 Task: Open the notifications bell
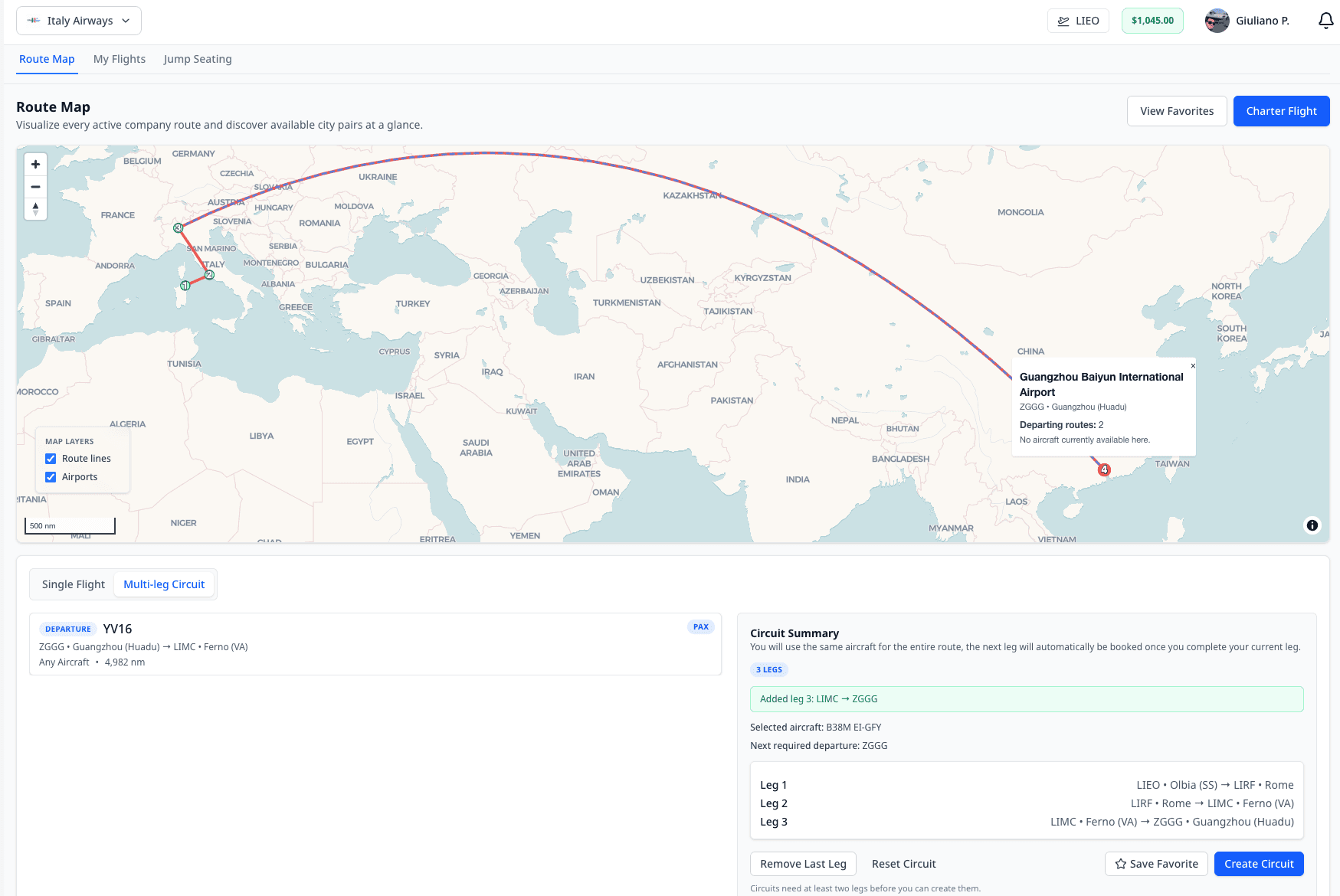point(1325,21)
